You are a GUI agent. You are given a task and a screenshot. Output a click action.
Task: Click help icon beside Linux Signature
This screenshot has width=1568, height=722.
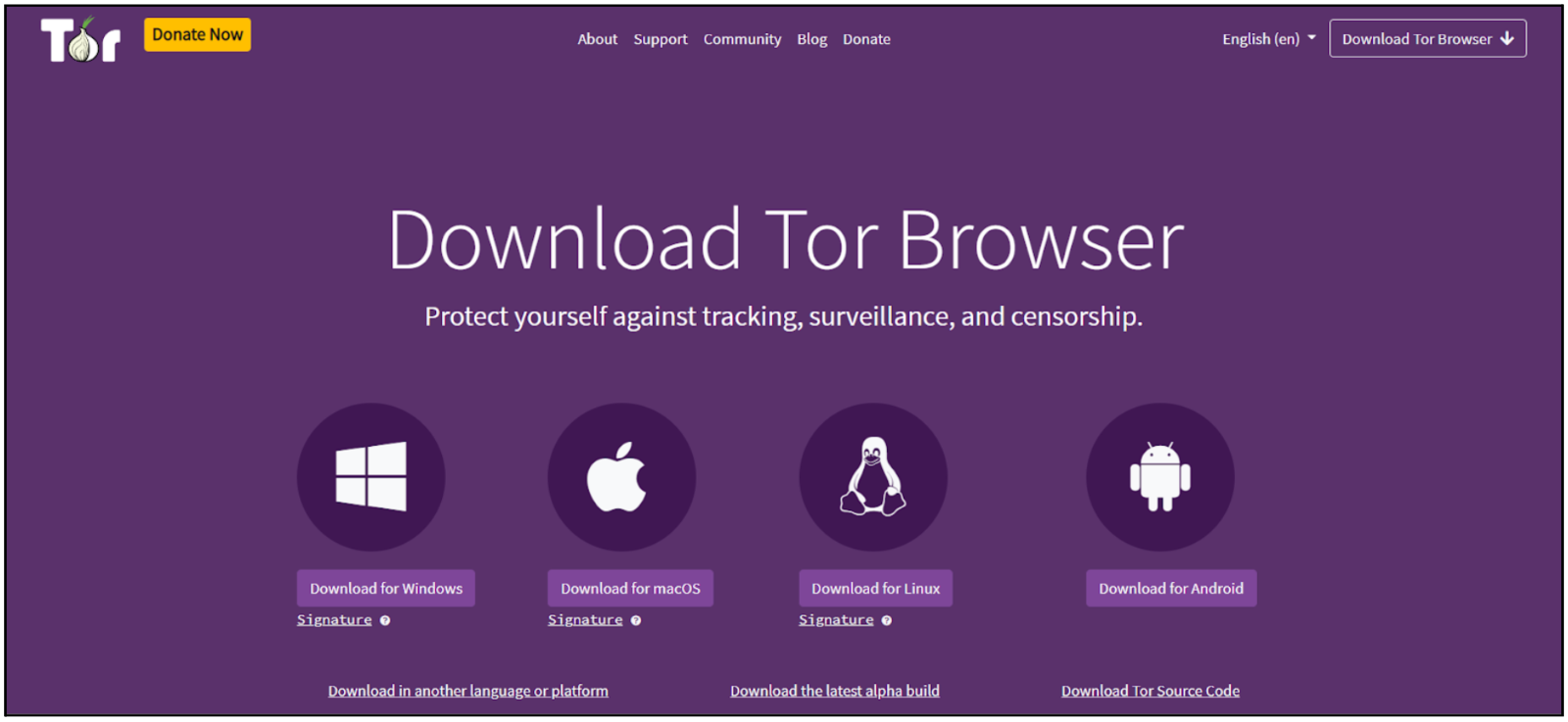(887, 620)
